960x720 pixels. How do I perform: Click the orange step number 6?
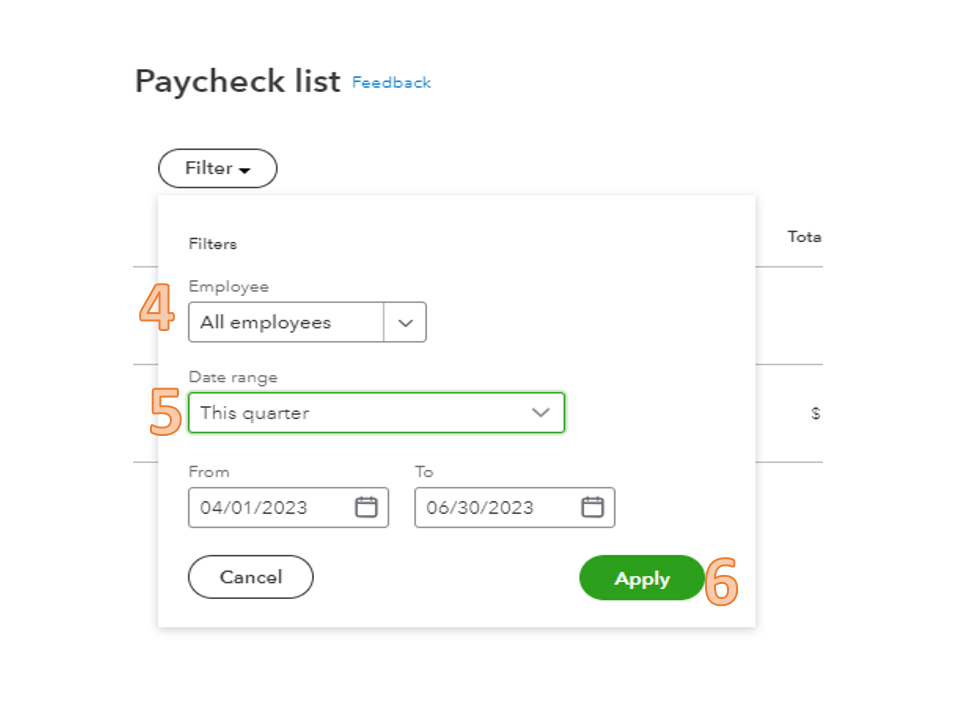pyautogui.click(x=721, y=580)
